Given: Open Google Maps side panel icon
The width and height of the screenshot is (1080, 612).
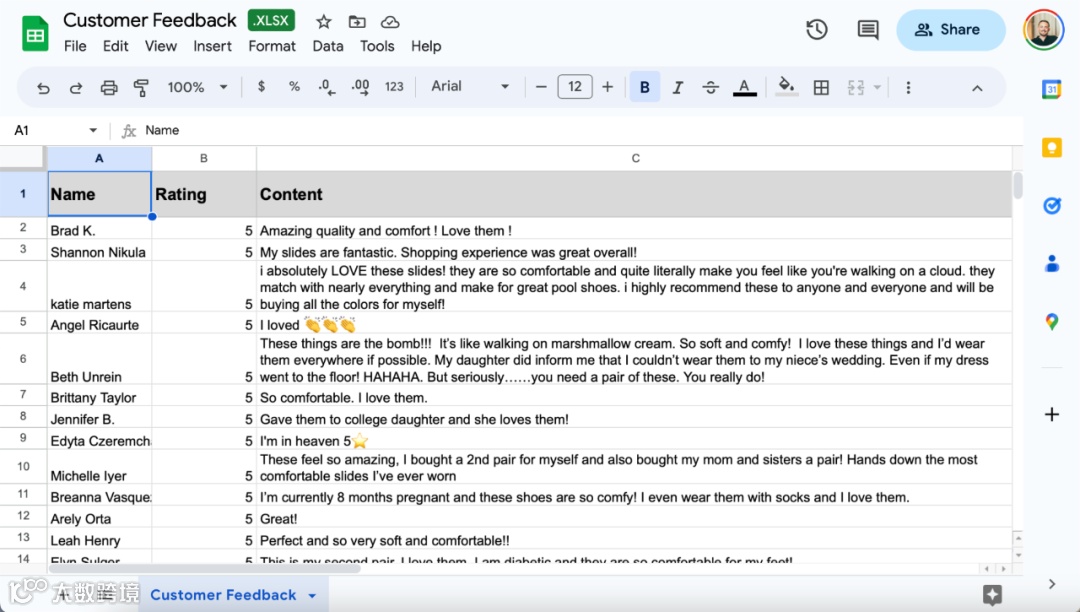Looking at the screenshot, I should [x=1052, y=321].
